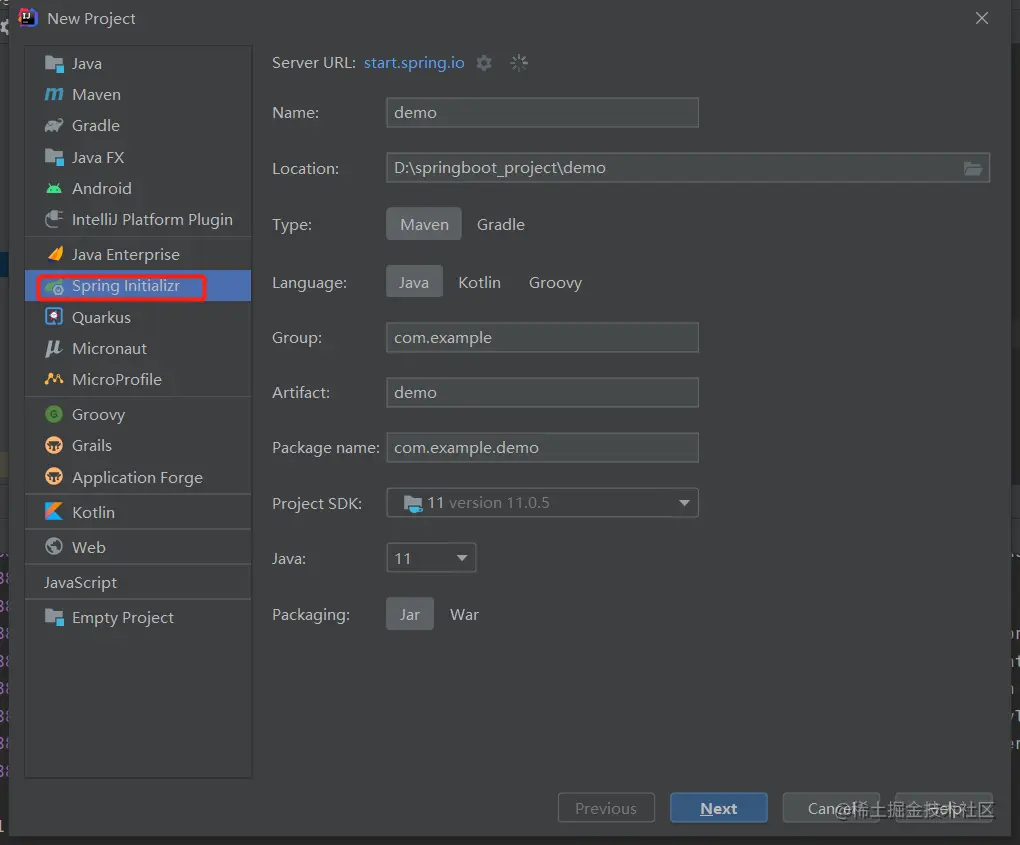Click the Spring Initializr leaf icon

(54, 286)
